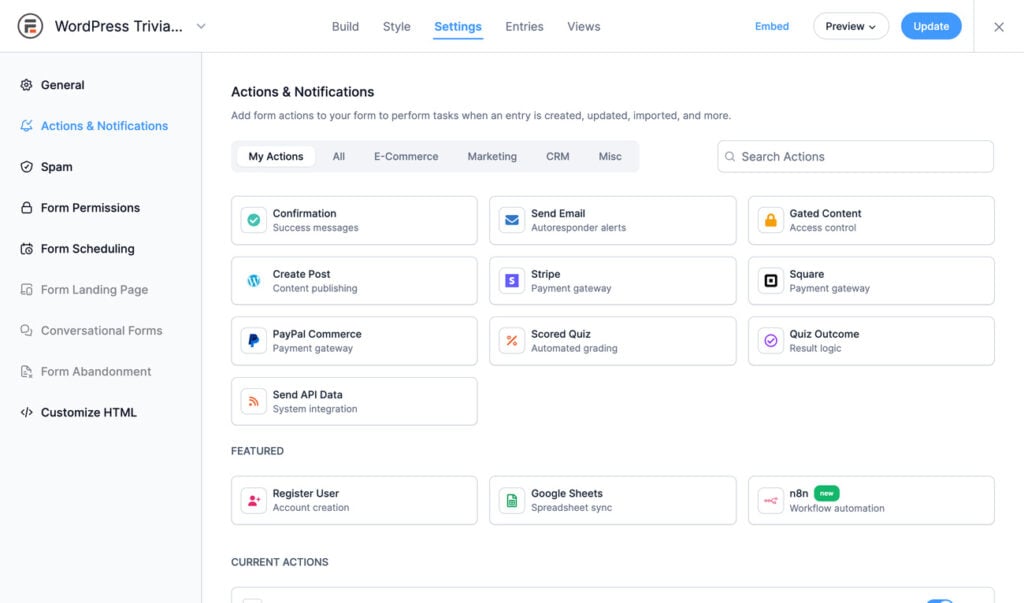
Task: Filter actions by E-Commerce
Action: coord(406,156)
